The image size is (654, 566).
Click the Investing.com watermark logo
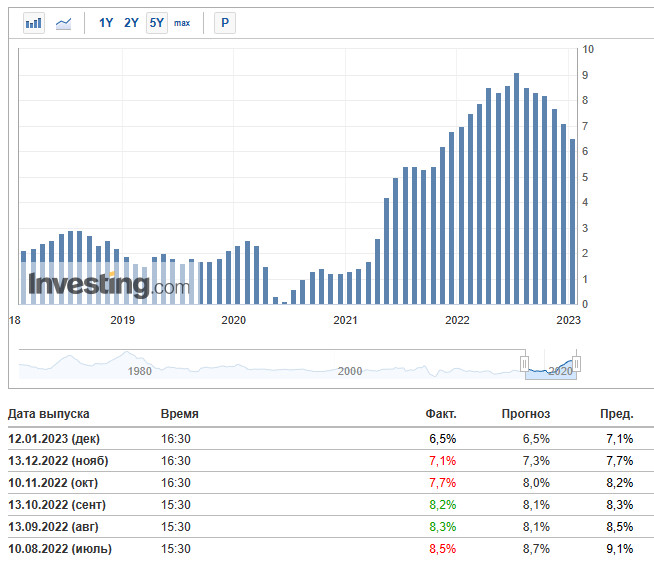108,285
